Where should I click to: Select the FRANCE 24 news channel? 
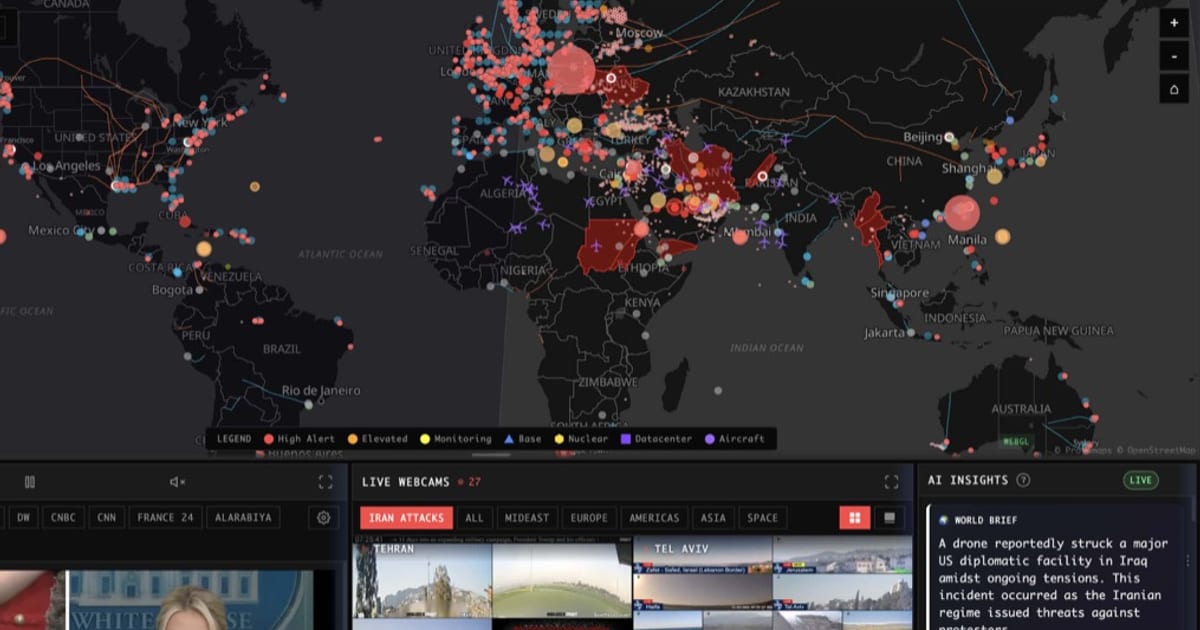click(x=165, y=518)
